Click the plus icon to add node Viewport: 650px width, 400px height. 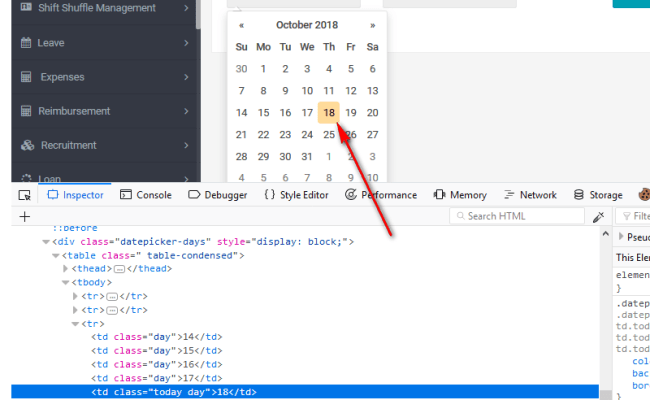24,216
